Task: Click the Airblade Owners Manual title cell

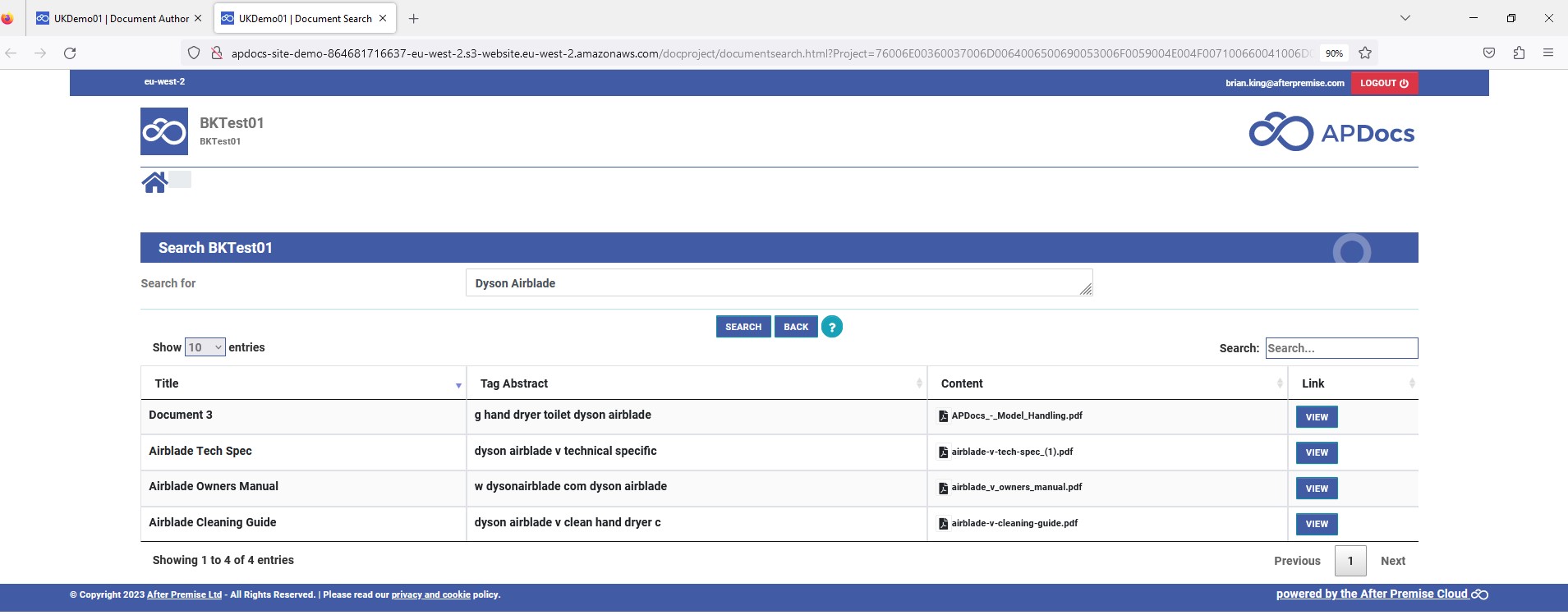Action: point(303,489)
